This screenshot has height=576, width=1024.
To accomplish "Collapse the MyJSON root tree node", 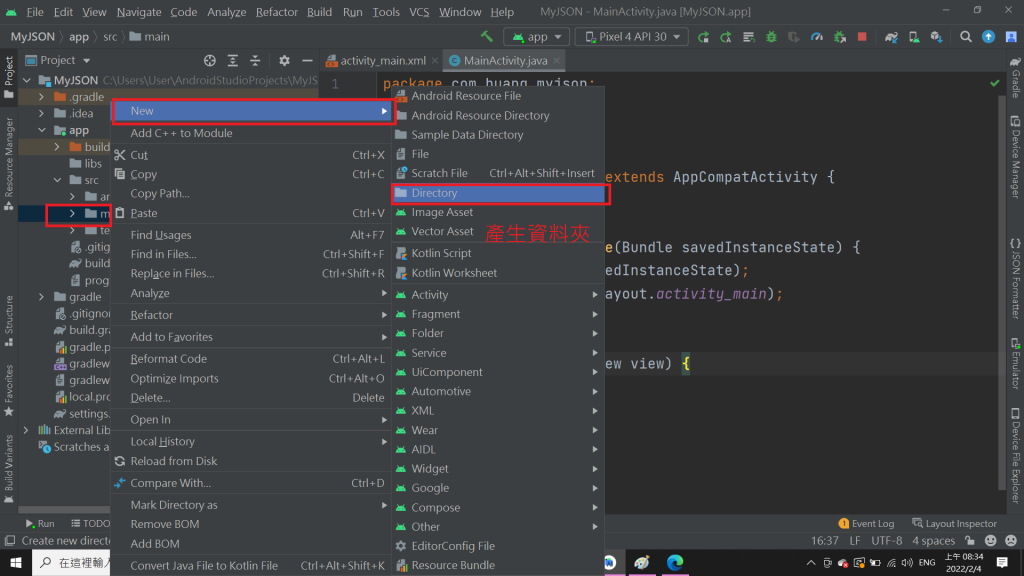I will pyautogui.click(x=27, y=80).
